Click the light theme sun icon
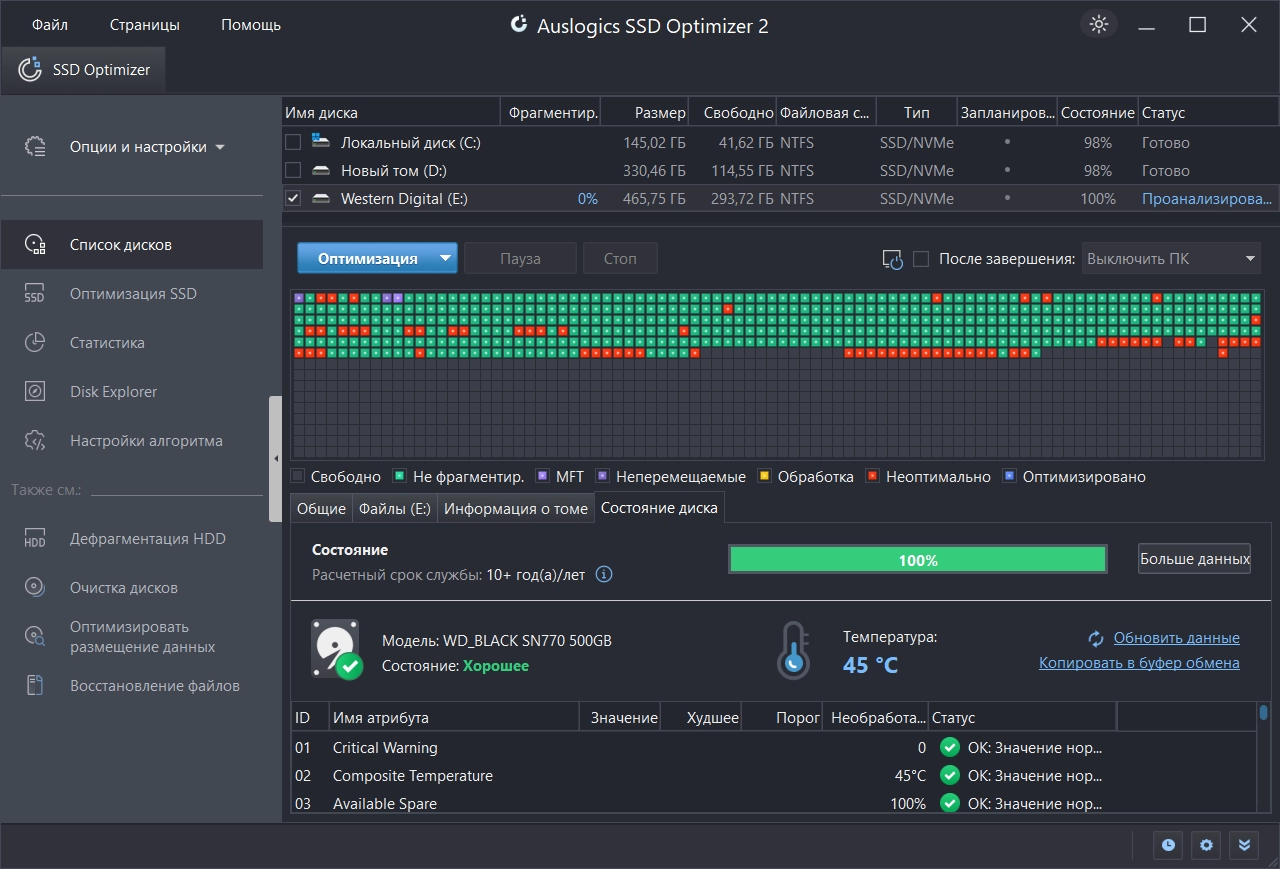The image size is (1280, 869). 1099,25
